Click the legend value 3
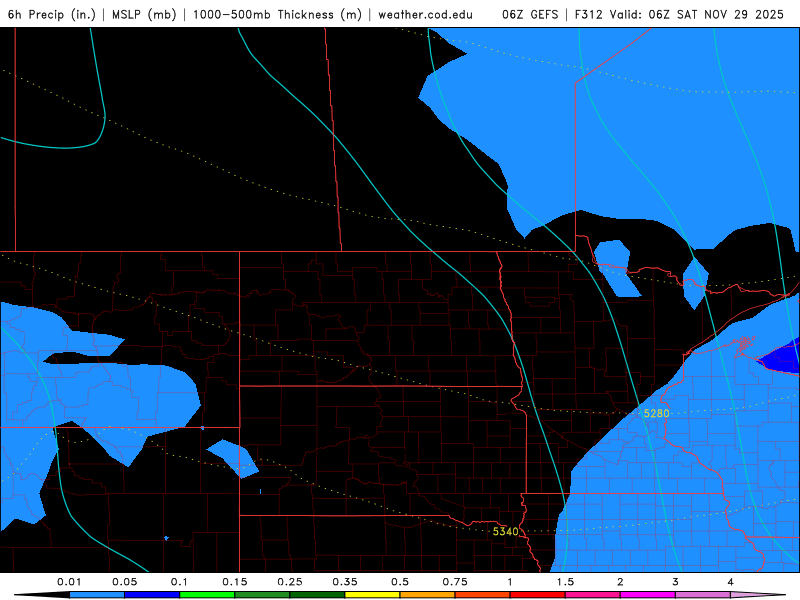 click(676, 582)
